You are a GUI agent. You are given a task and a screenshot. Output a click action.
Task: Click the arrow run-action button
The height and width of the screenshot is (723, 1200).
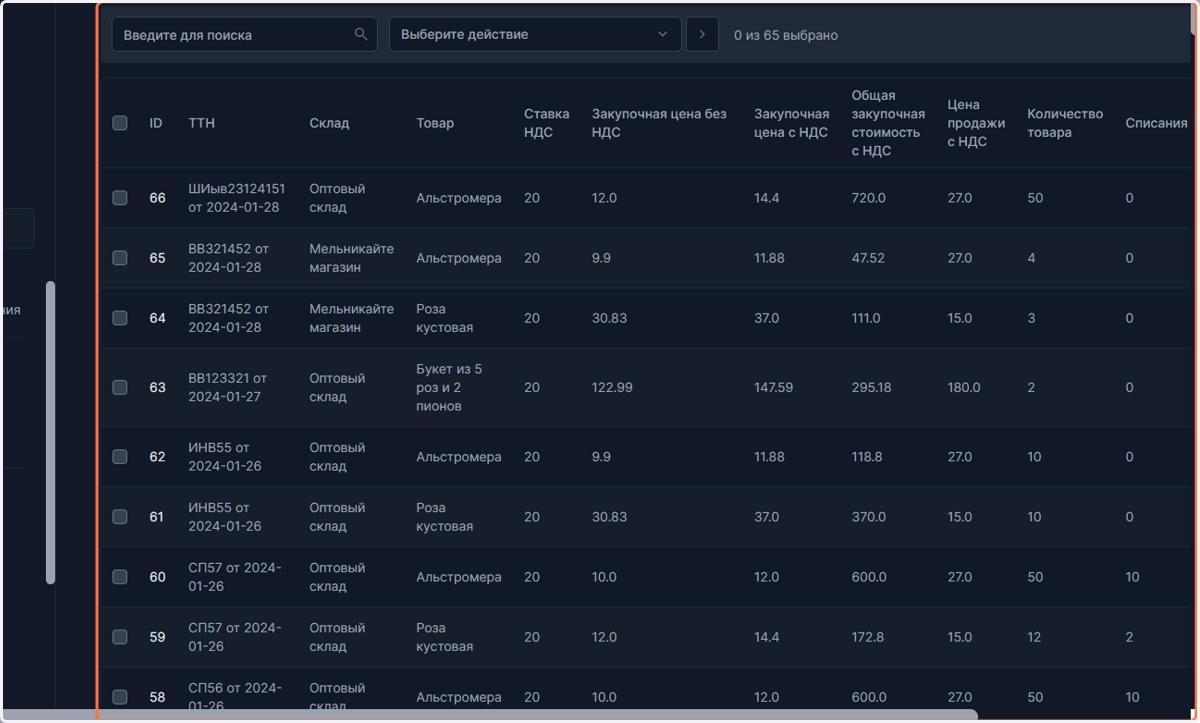click(x=702, y=34)
